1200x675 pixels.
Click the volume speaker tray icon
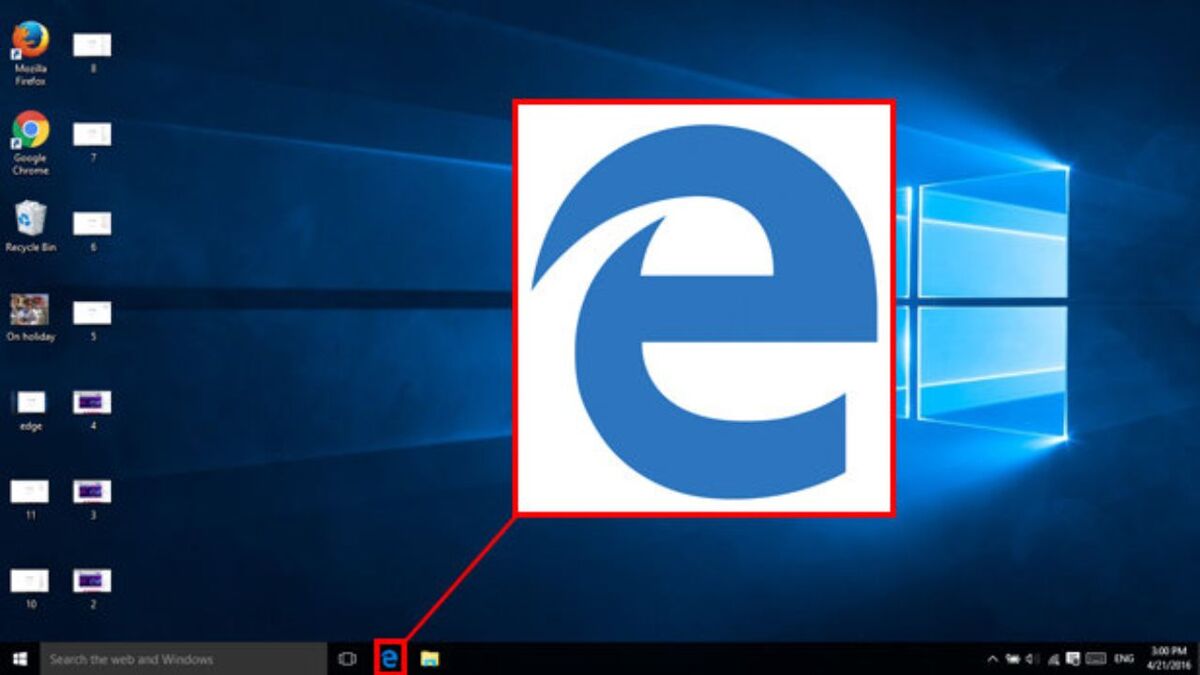(1032, 659)
